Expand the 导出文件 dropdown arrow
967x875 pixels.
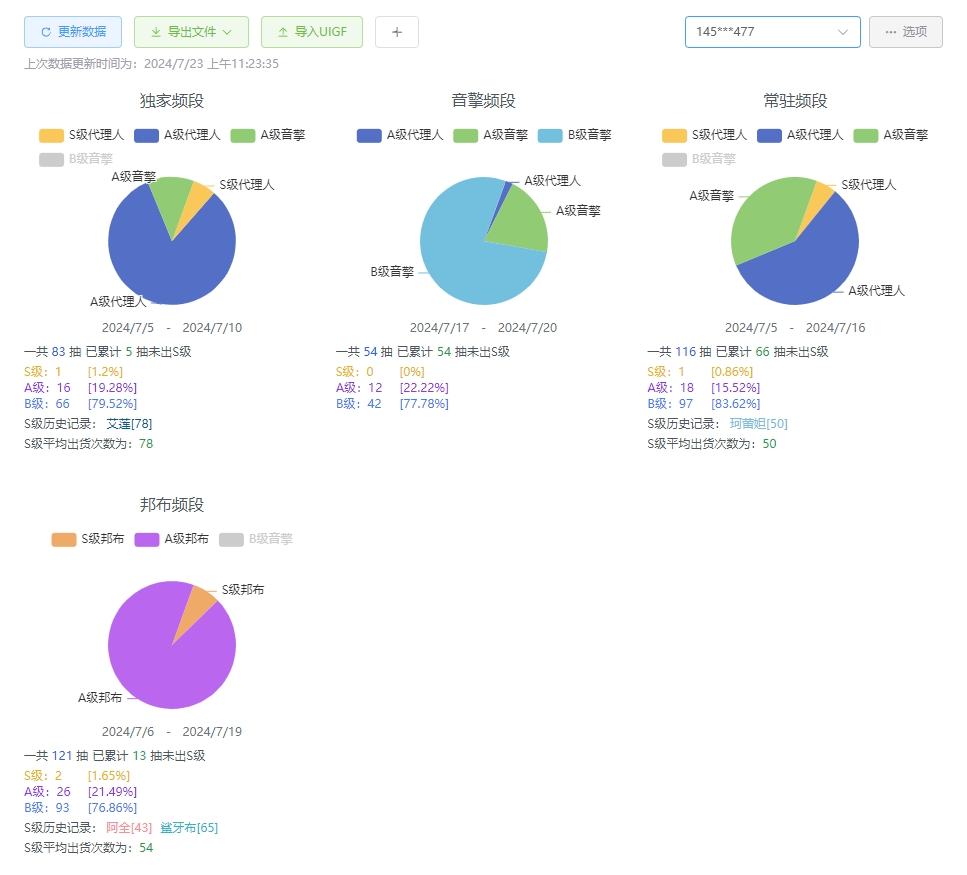coord(228,32)
